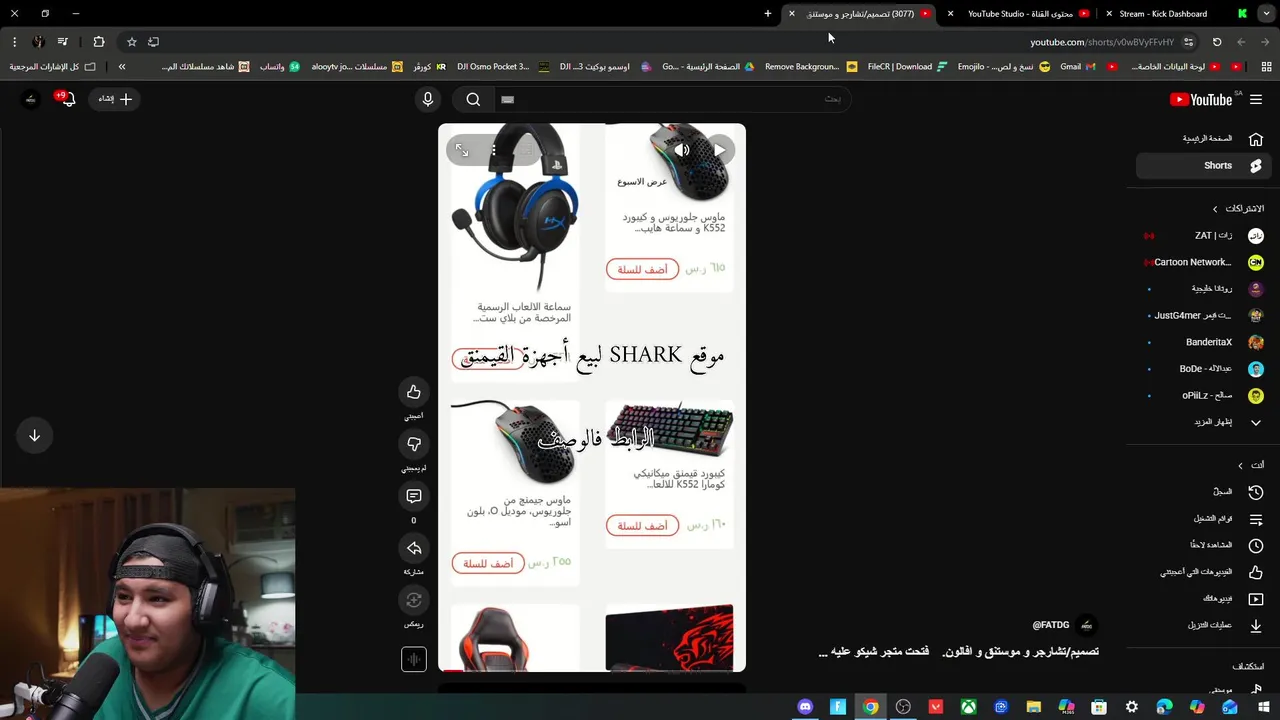Open the Chrome media control button
This screenshot has width=1280, height=720.
(62, 42)
